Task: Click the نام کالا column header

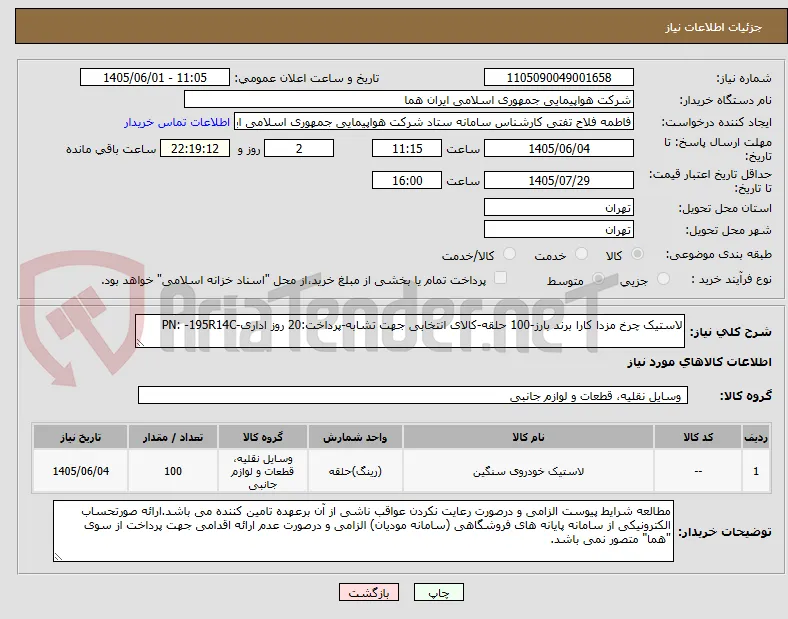Action: [528, 437]
